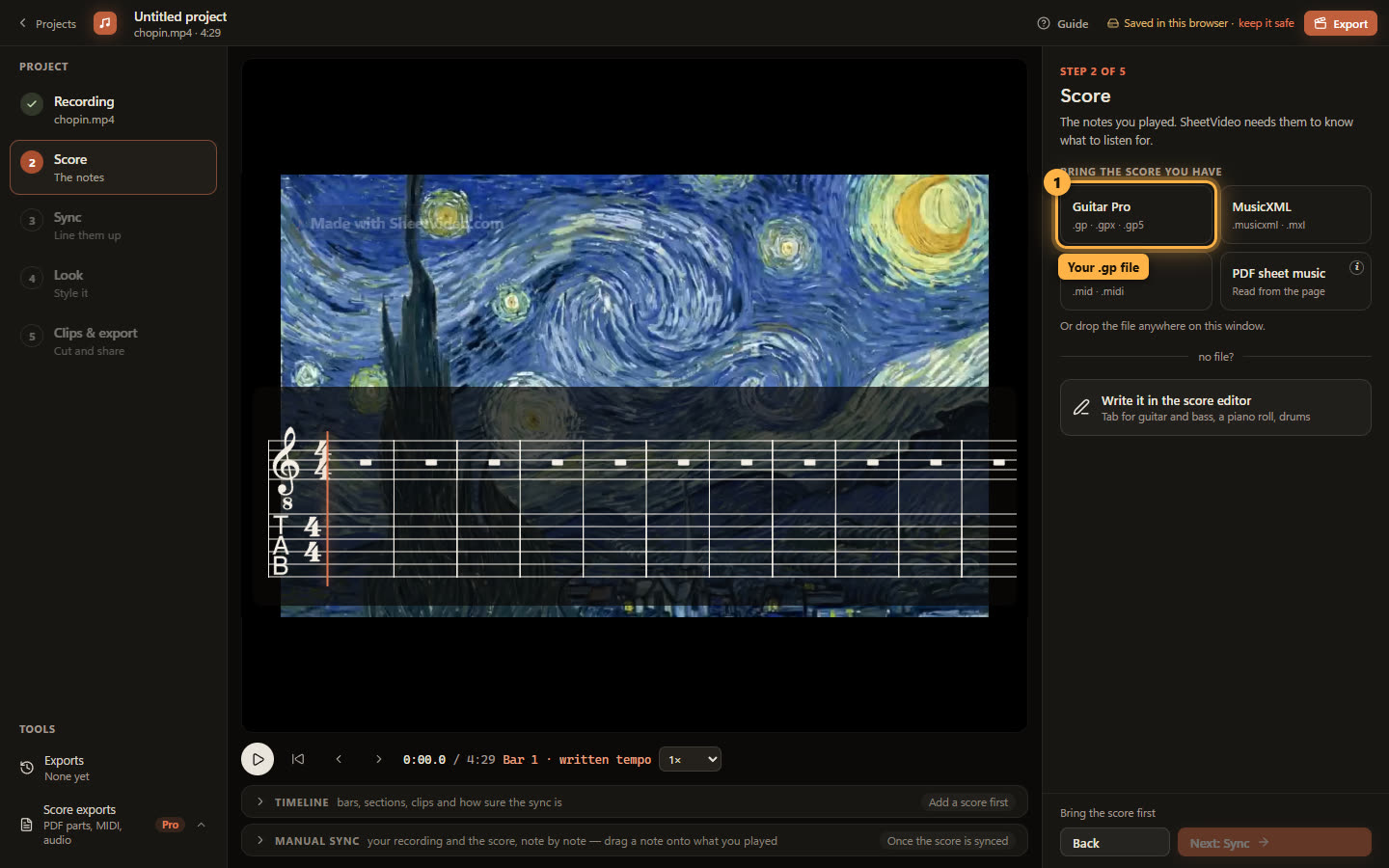1389x868 pixels.
Task: Go back to Projects list
Action: point(47,23)
